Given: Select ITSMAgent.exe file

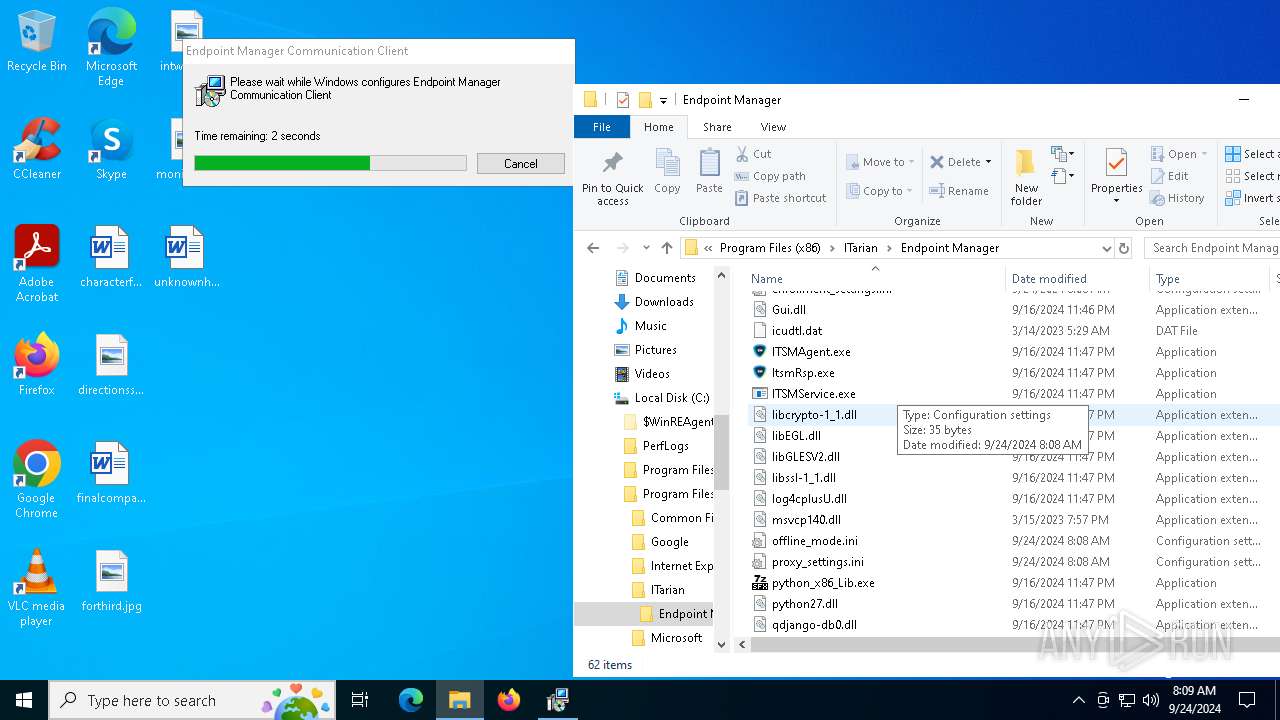Looking at the screenshot, I should click(x=811, y=352).
